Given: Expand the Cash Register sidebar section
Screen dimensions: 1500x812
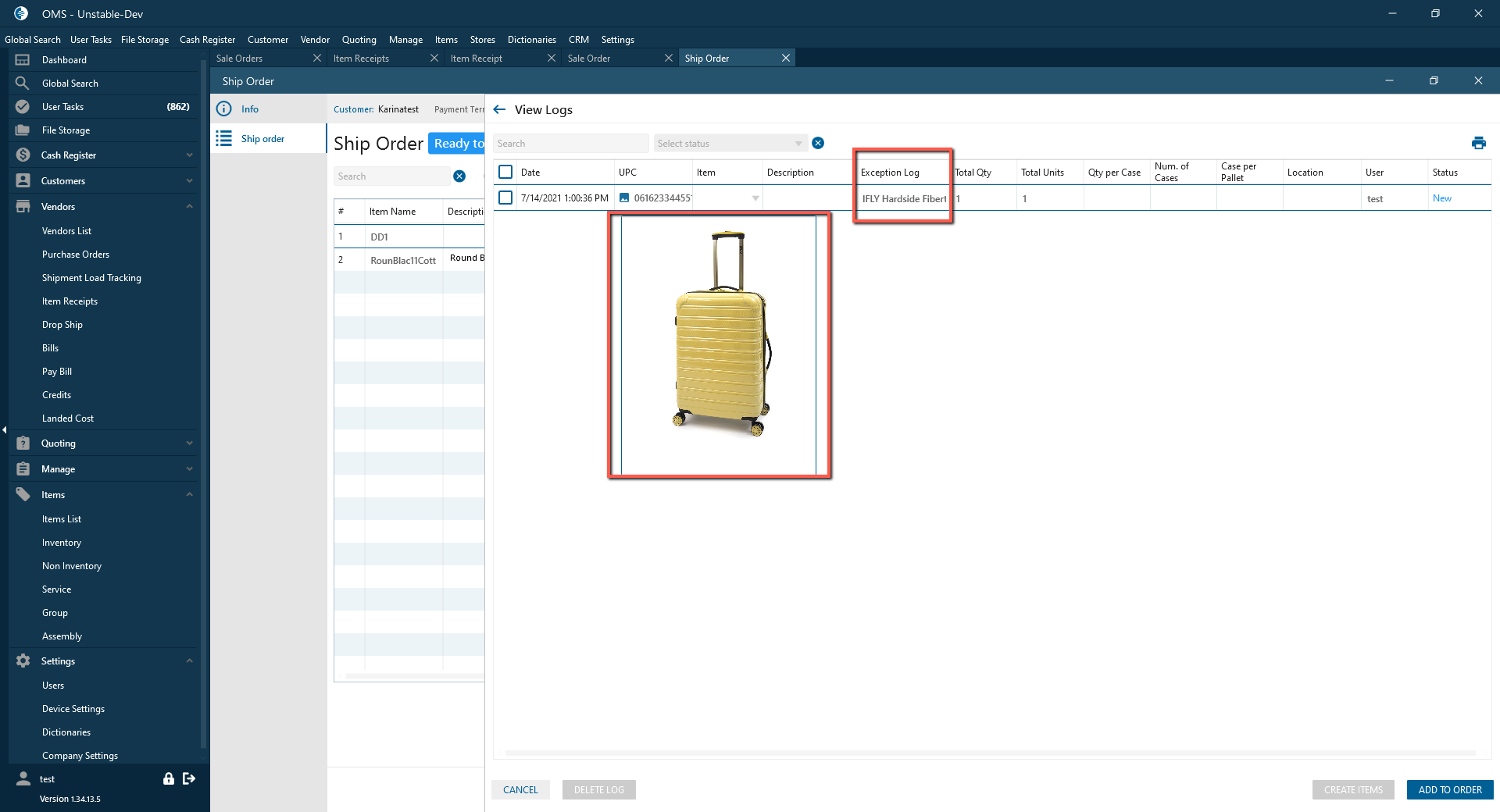Looking at the screenshot, I should point(189,155).
